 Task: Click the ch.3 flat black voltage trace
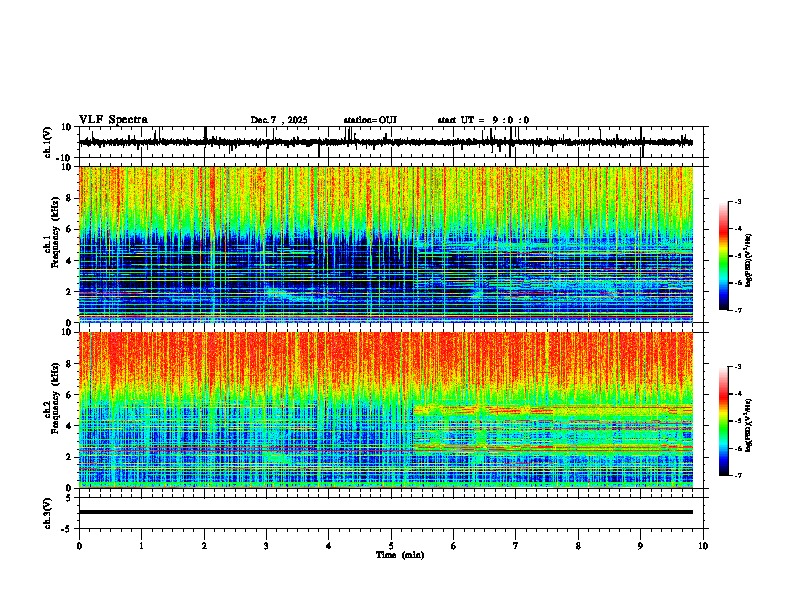pos(385,512)
